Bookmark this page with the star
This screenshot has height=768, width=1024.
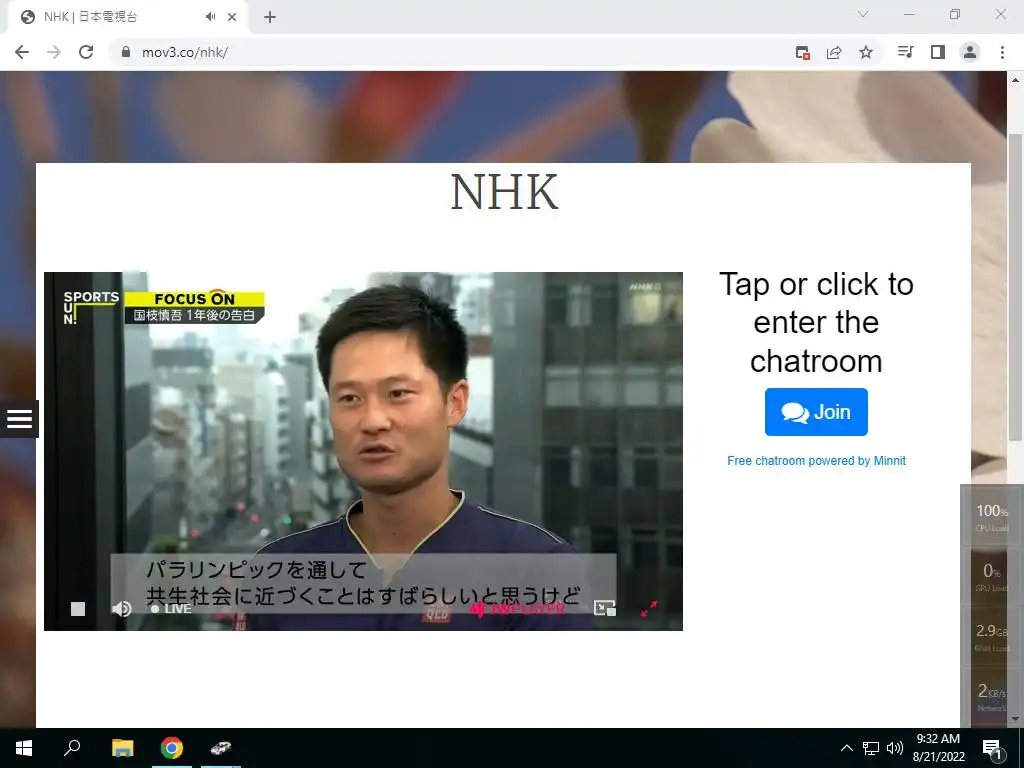(866, 52)
